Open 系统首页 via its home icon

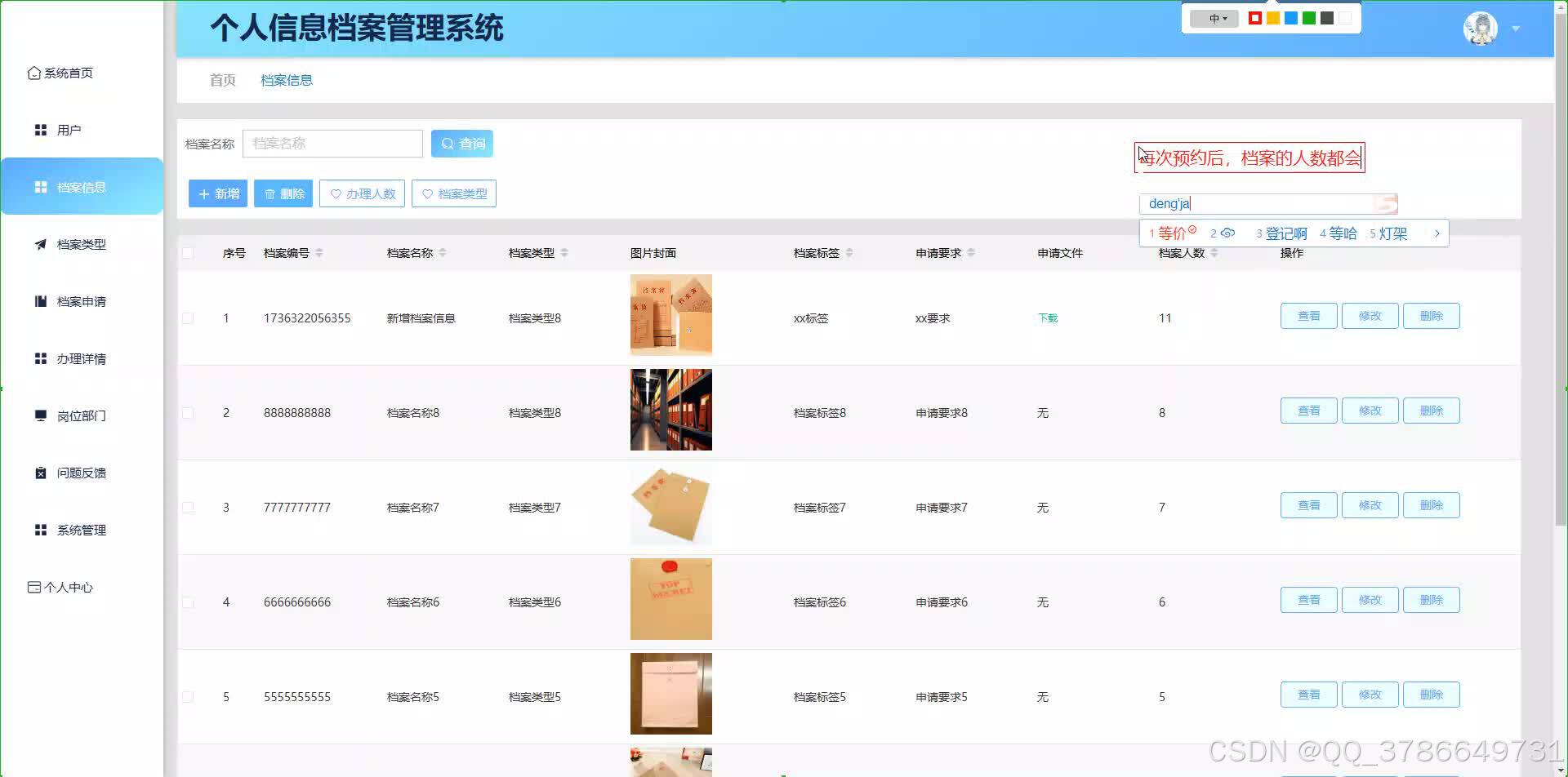[33, 73]
